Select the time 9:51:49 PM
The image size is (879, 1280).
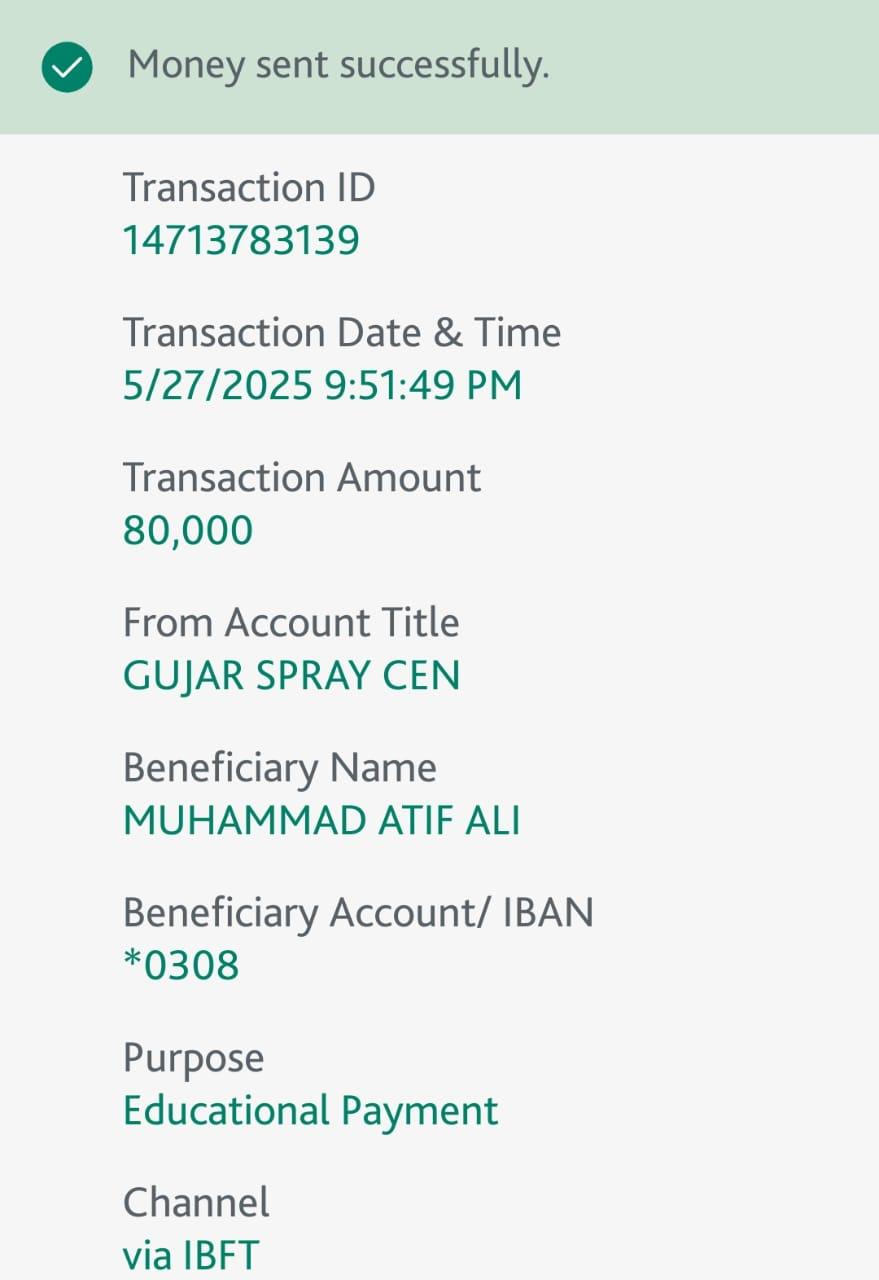(424, 386)
